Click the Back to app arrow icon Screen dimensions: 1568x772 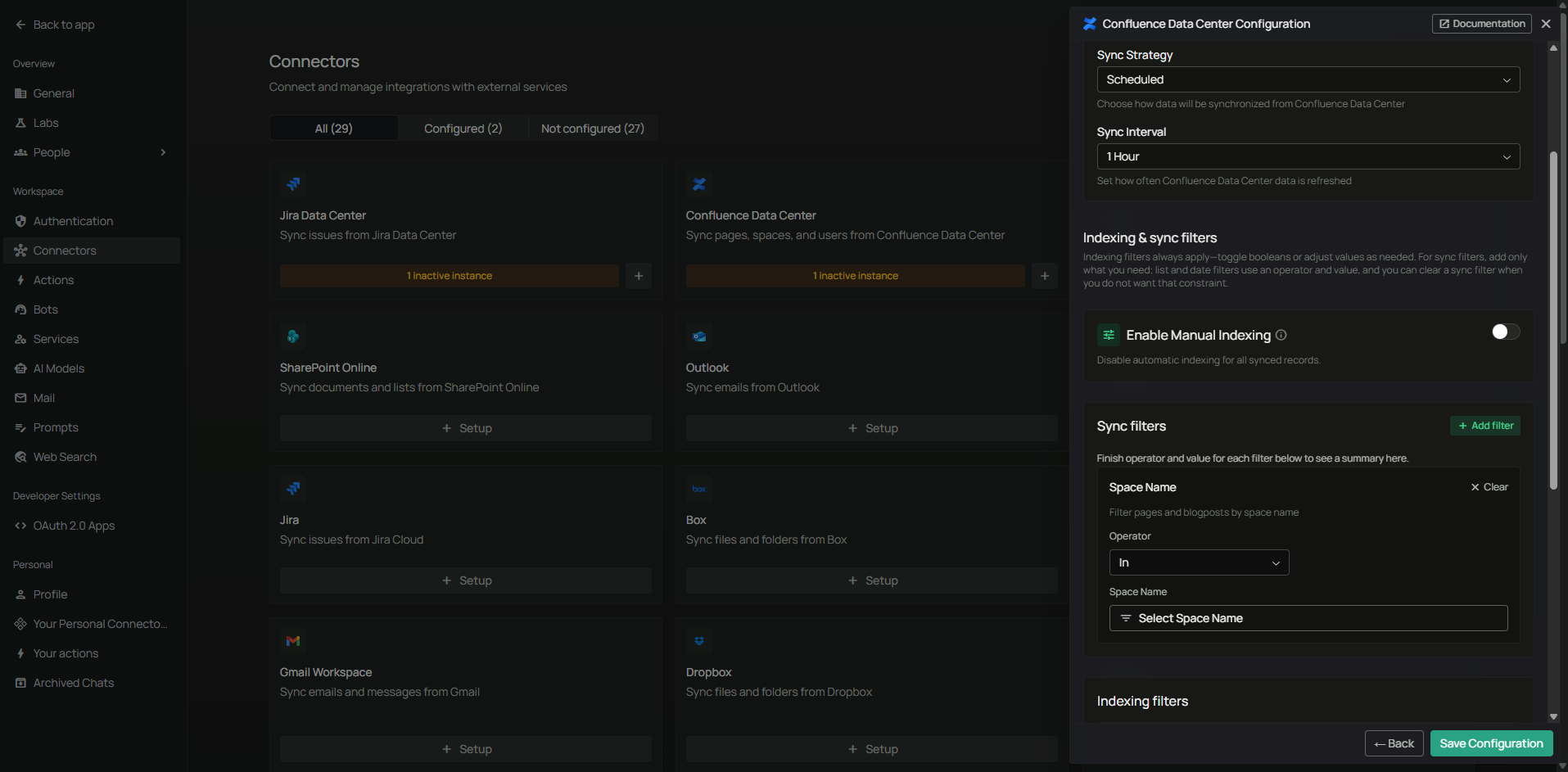[20, 25]
